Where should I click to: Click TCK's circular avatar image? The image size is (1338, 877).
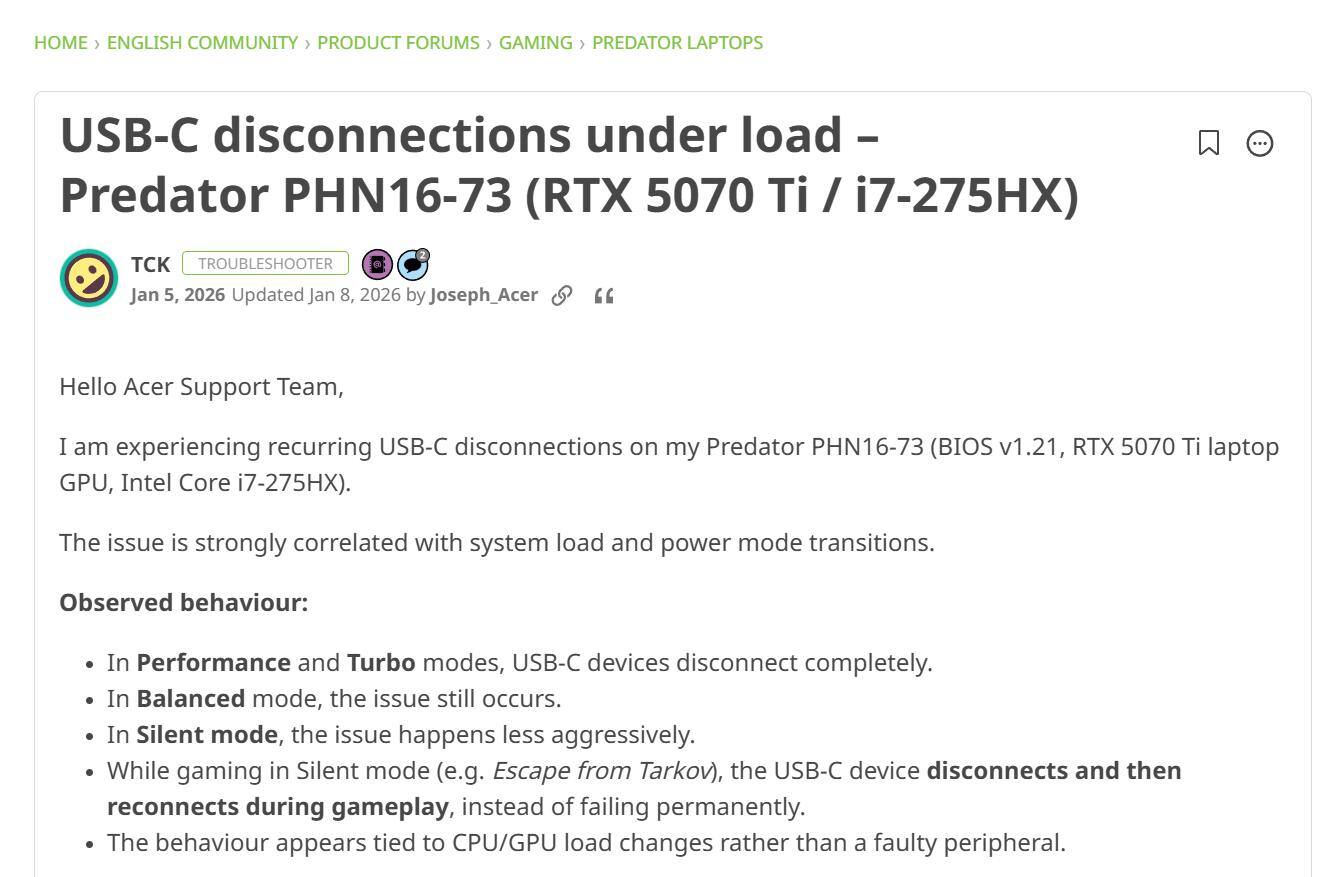(88, 277)
